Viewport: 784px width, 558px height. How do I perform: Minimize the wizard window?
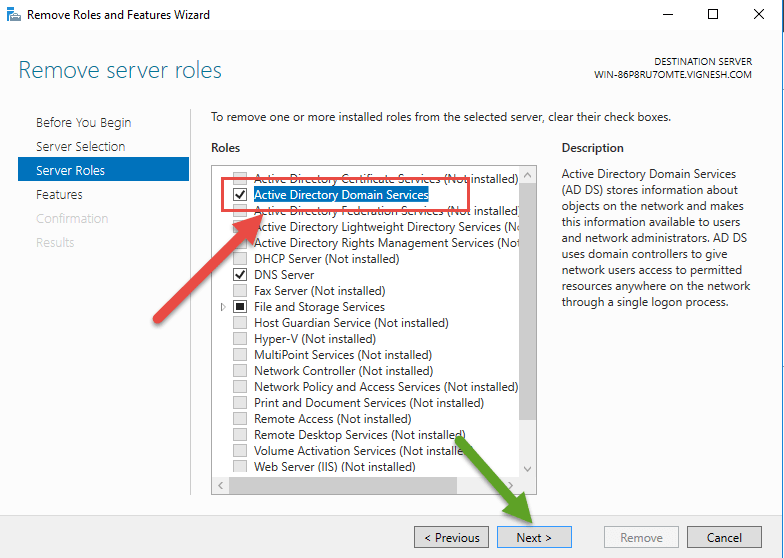tap(666, 15)
